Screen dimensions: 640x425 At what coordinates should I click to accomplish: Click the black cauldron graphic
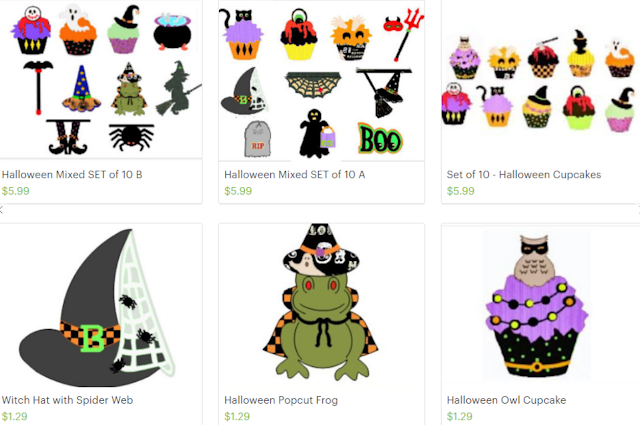172,32
